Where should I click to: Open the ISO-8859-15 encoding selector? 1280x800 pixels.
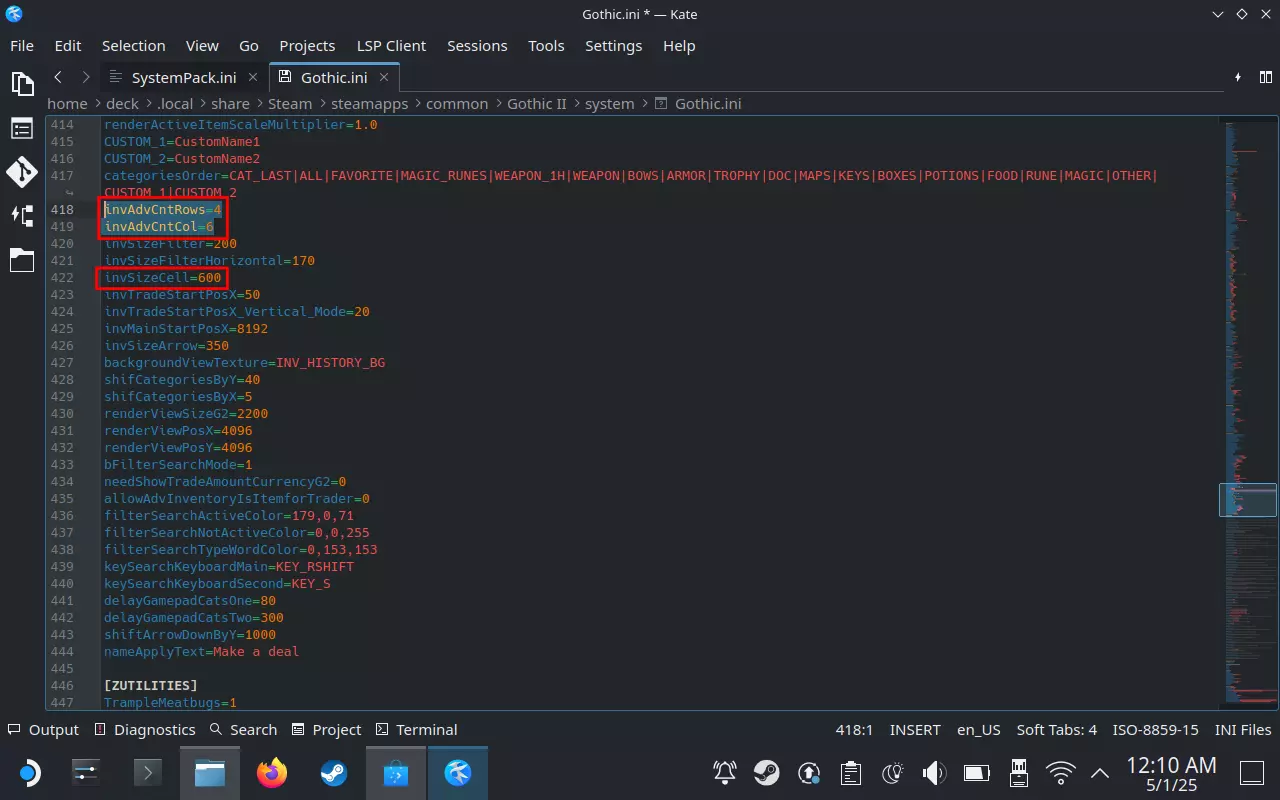coord(1155,730)
